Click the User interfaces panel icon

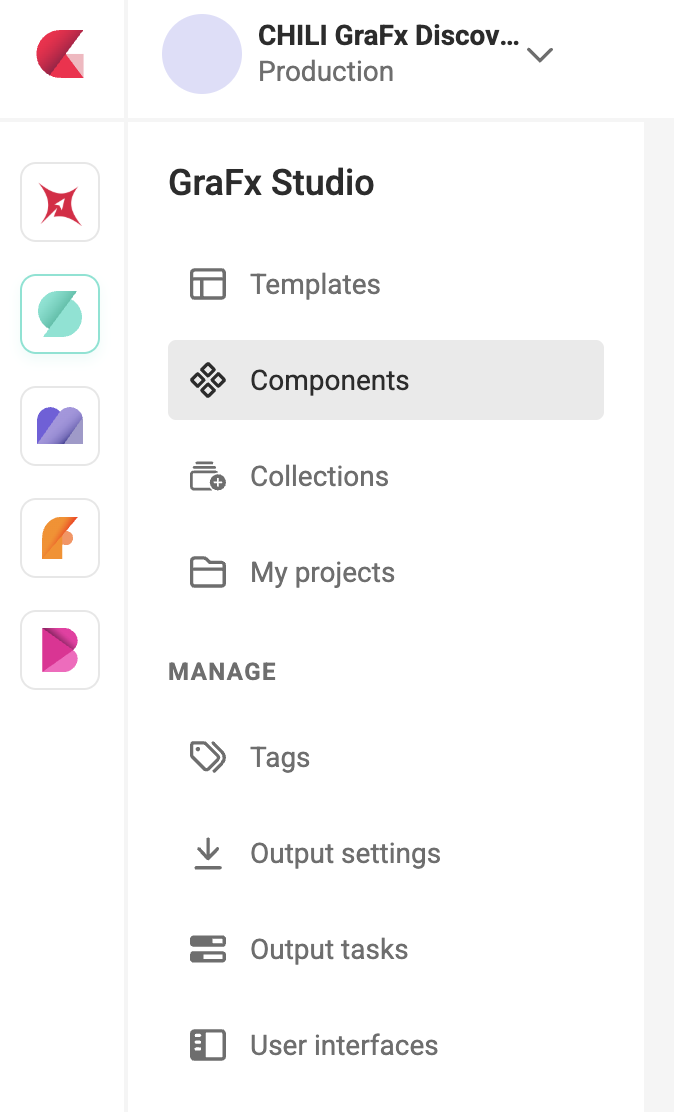pos(208,1045)
